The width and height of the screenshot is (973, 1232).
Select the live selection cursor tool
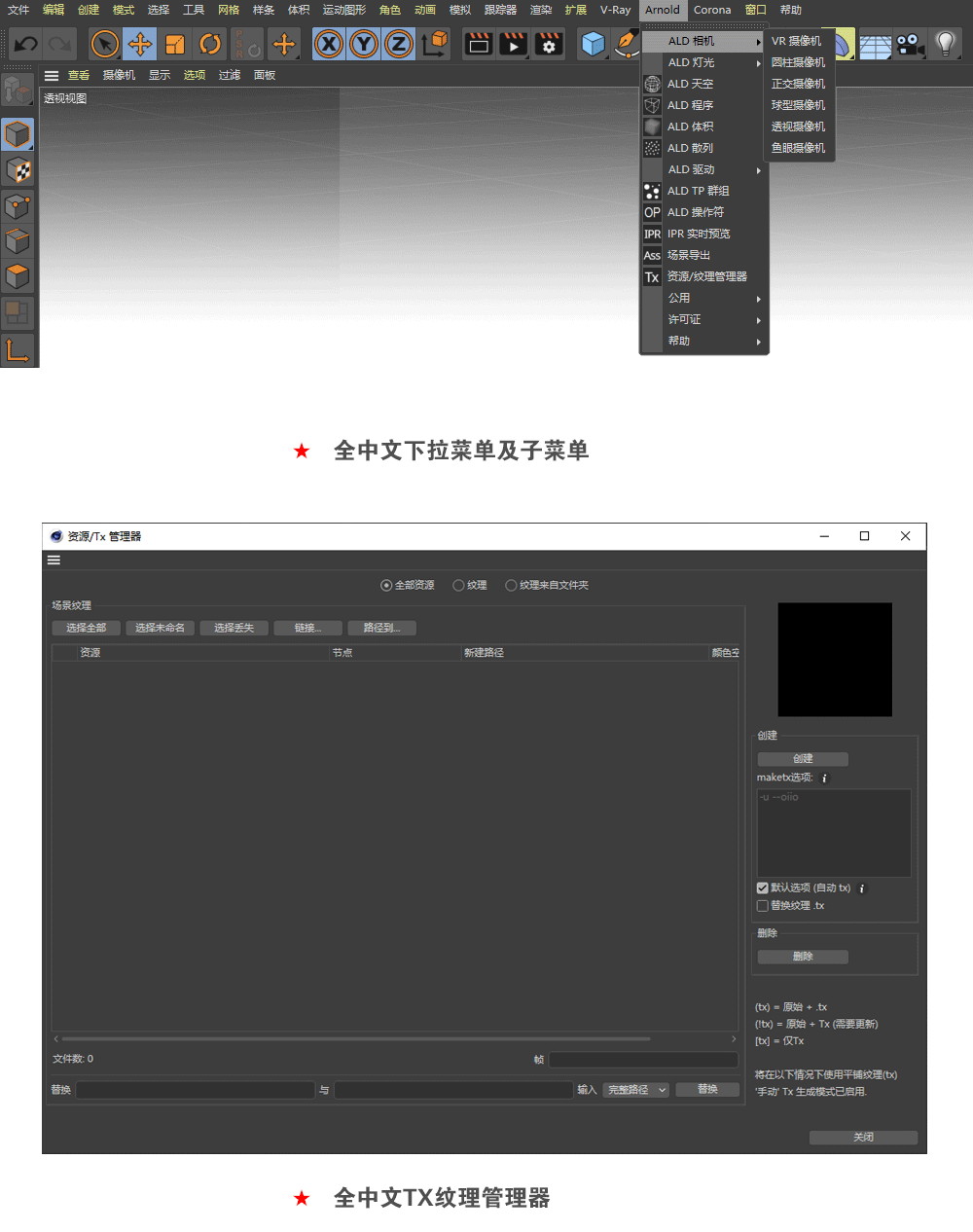coord(105,44)
